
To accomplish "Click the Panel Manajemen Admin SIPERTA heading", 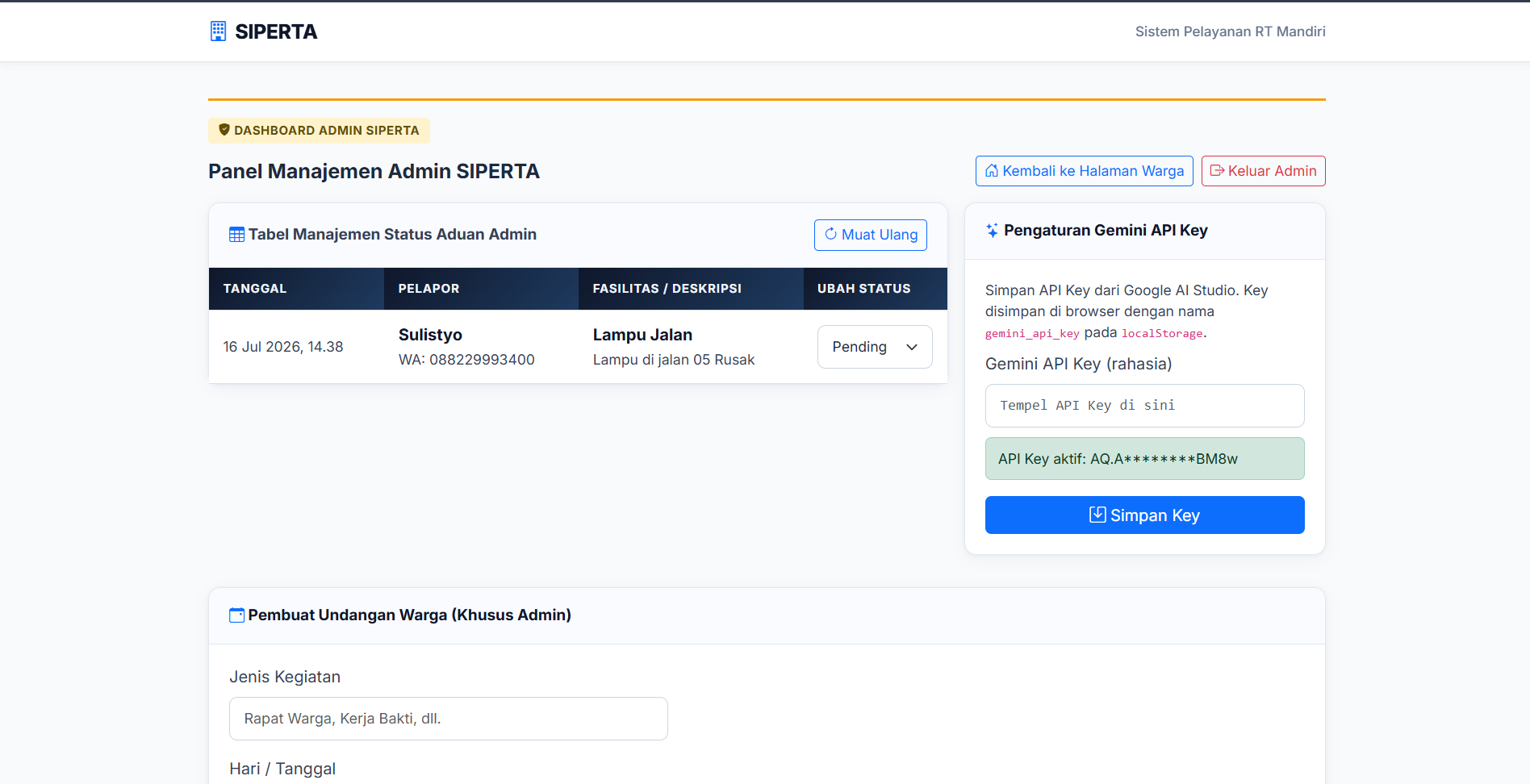I will point(374,171).
